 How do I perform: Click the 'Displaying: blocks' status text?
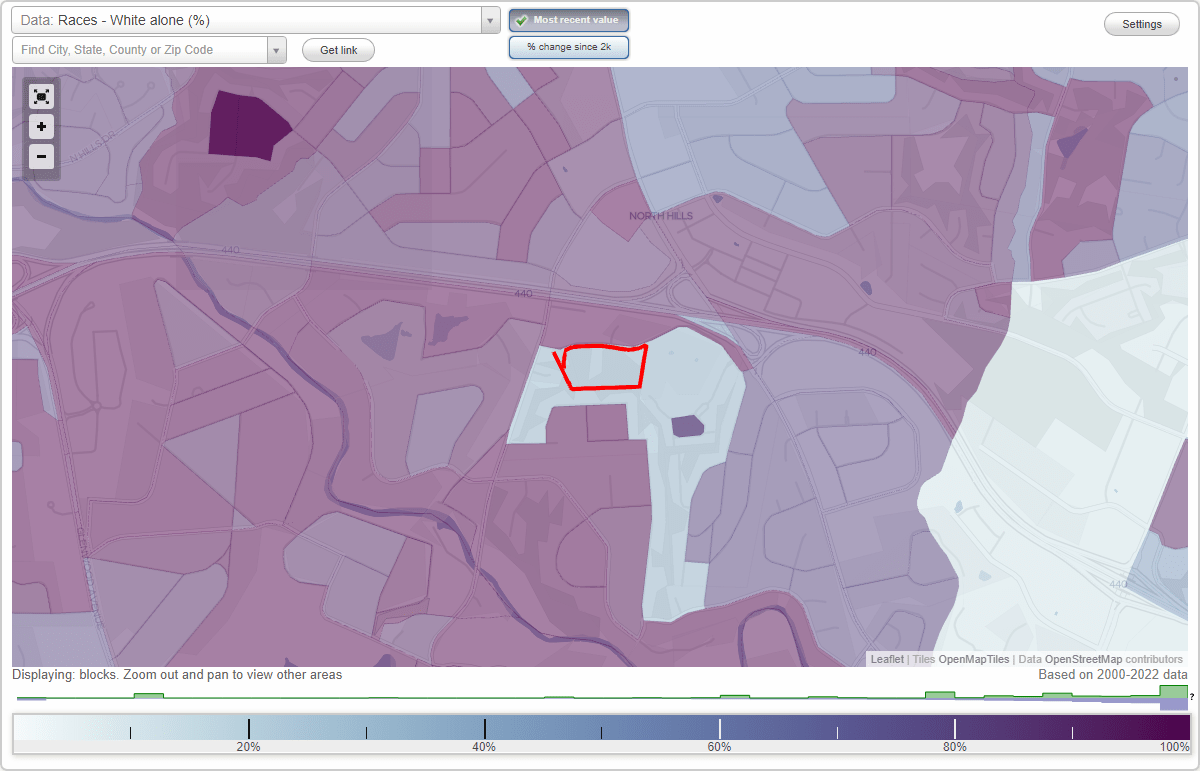[x=178, y=675]
